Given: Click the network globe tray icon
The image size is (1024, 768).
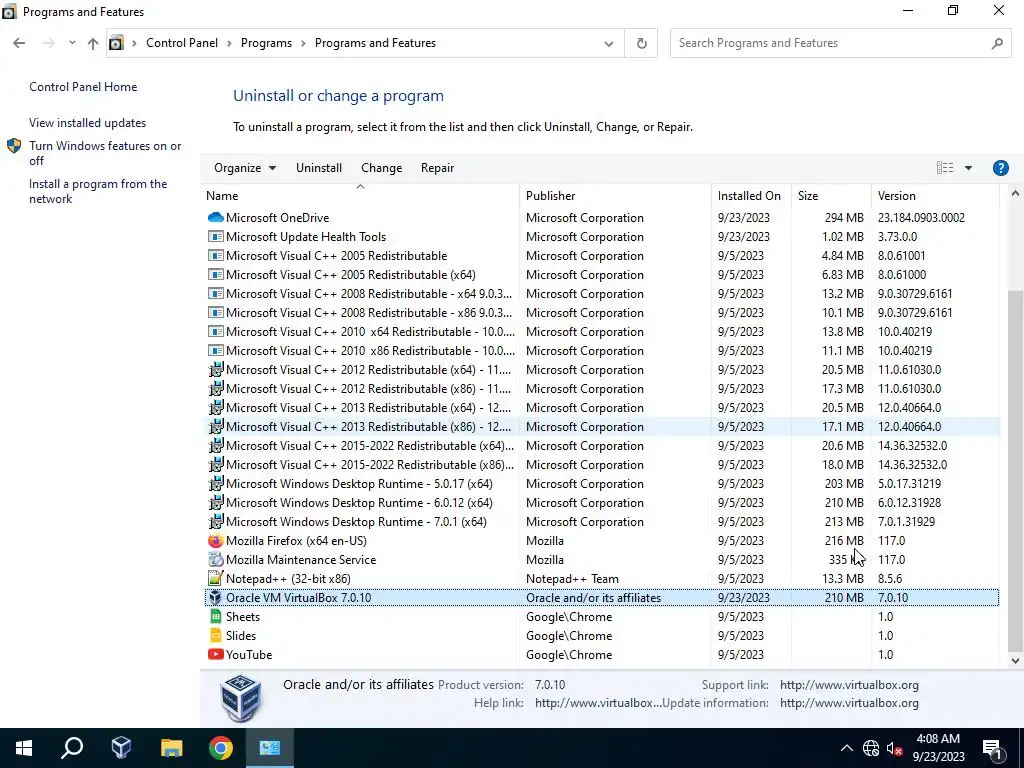Looking at the screenshot, I should click(871, 748).
